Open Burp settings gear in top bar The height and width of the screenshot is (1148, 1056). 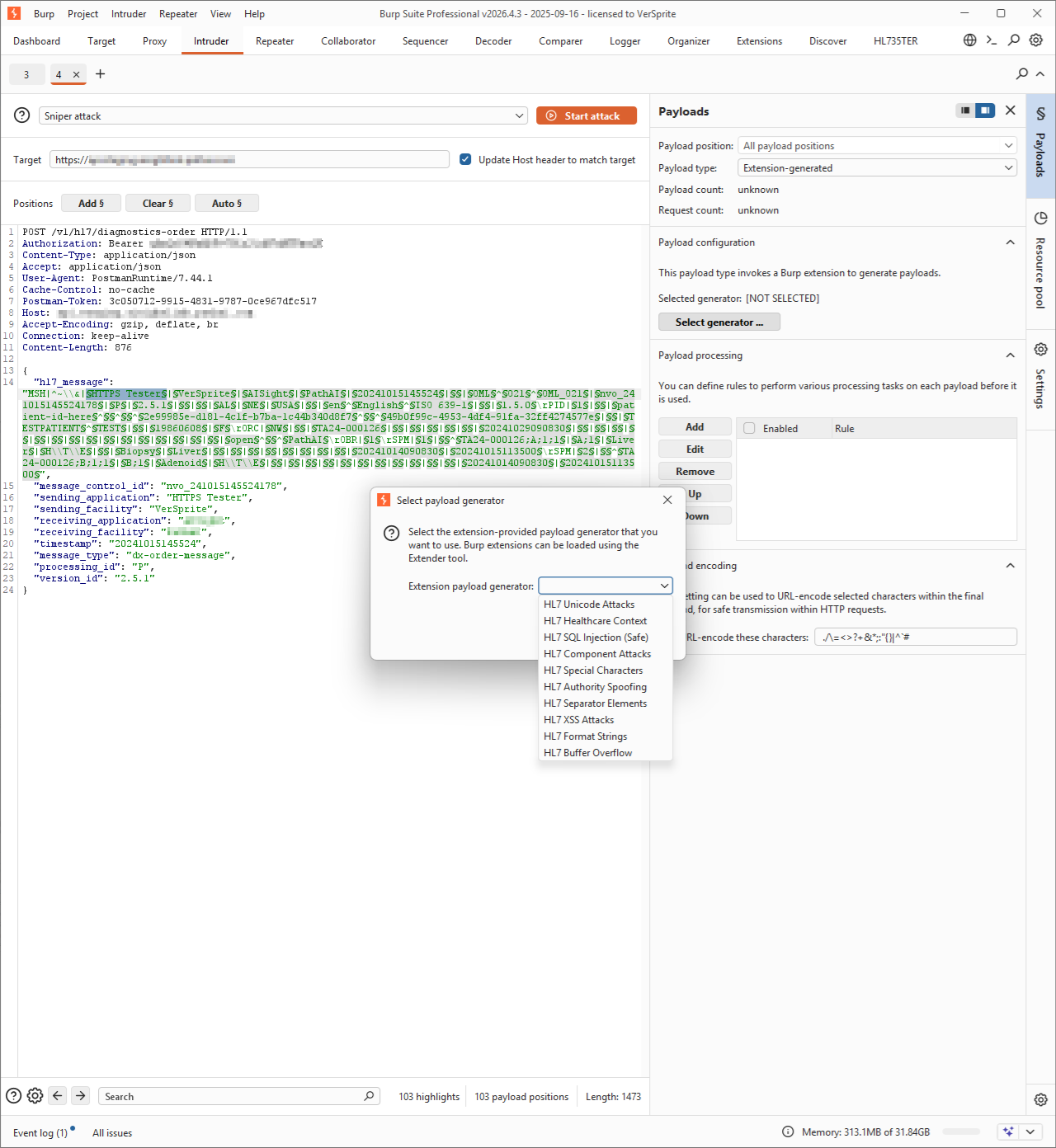pos(1036,40)
